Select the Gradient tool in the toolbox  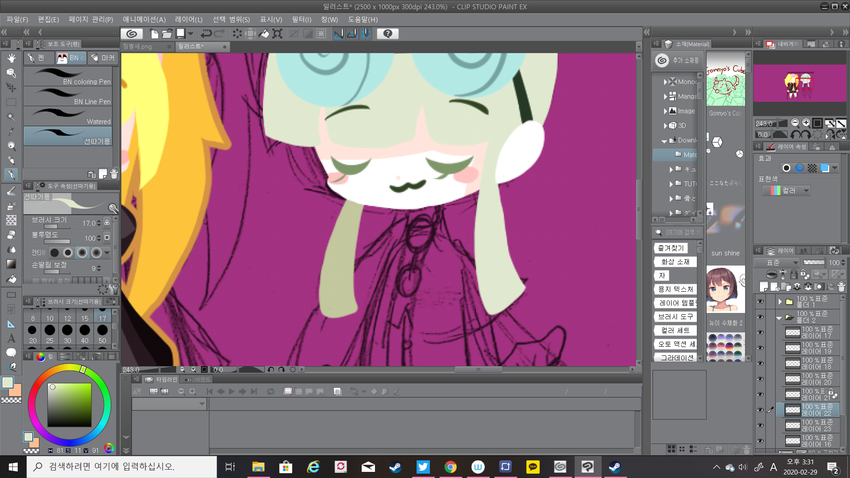click(11, 264)
